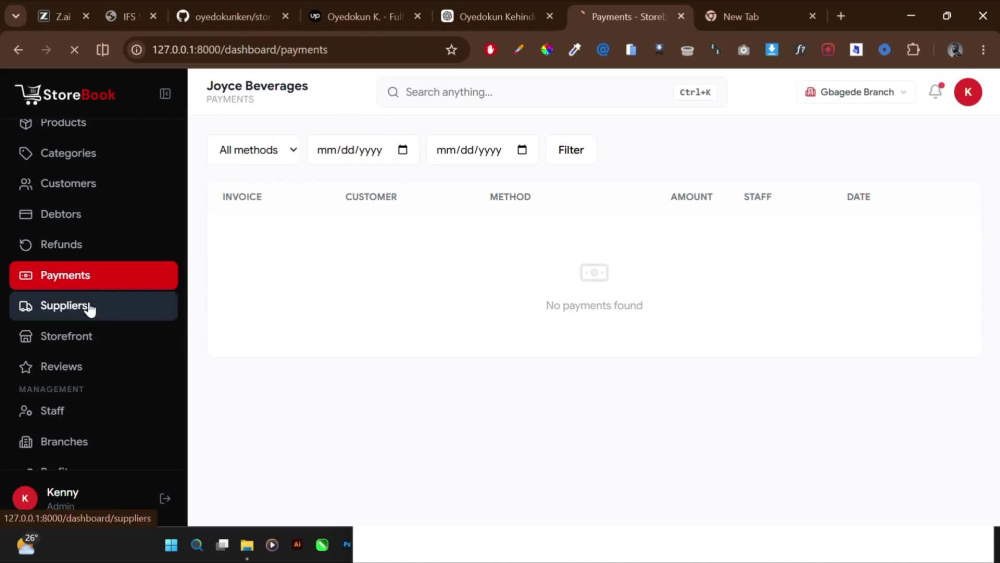
Task: Close the New Tab tab
Action: (x=812, y=17)
